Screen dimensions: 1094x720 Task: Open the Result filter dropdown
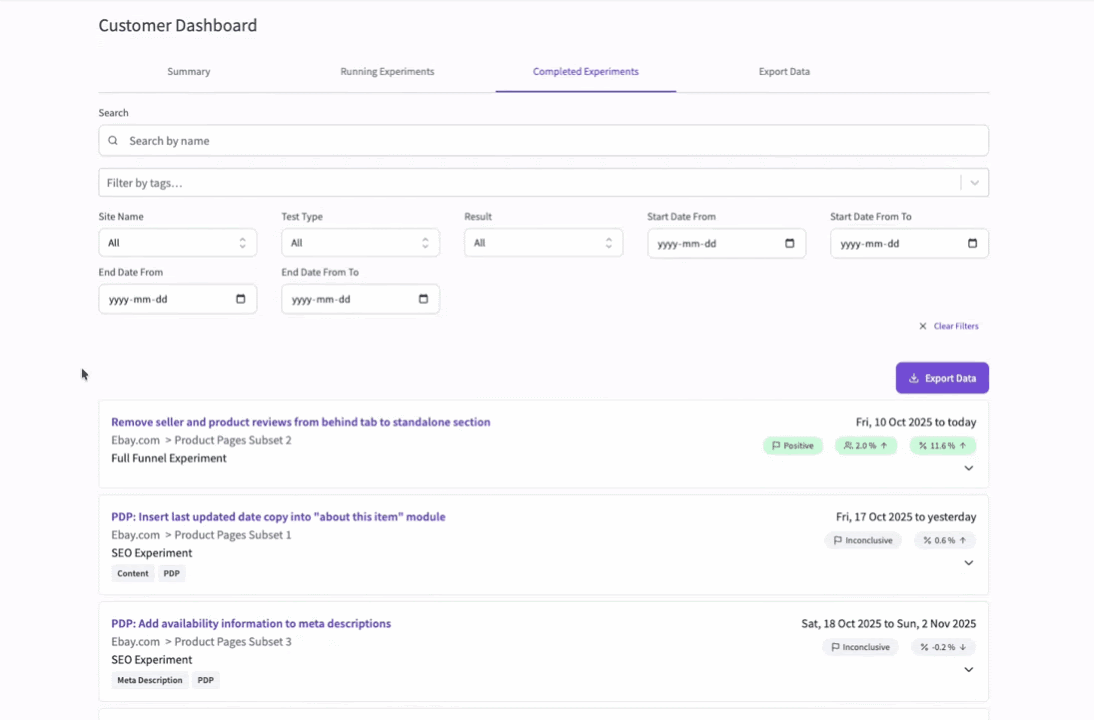click(543, 243)
